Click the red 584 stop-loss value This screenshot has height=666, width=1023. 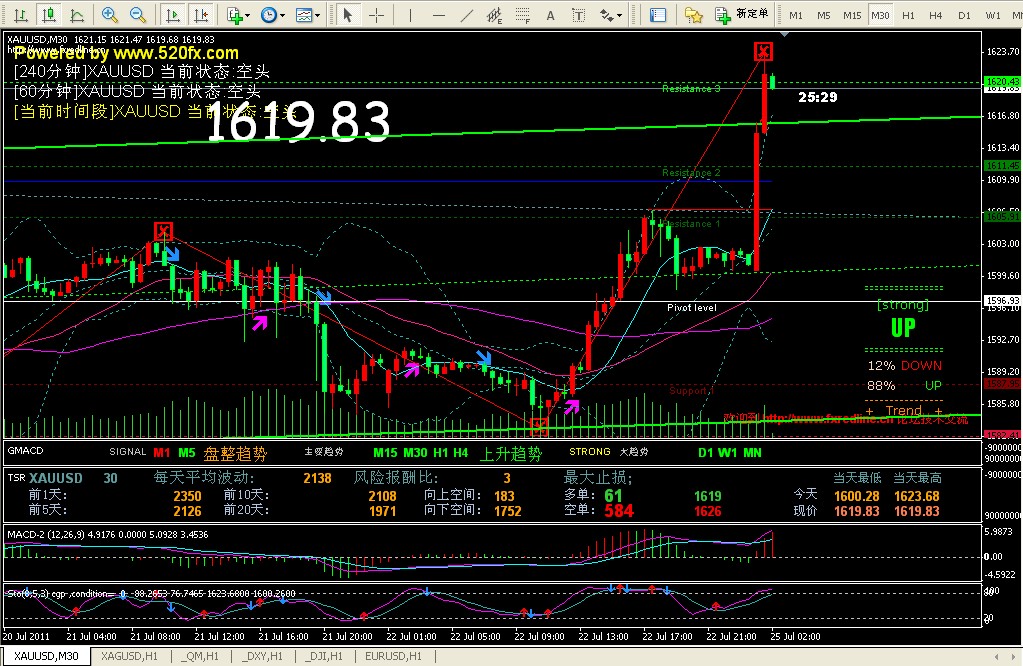pyautogui.click(x=618, y=511)
